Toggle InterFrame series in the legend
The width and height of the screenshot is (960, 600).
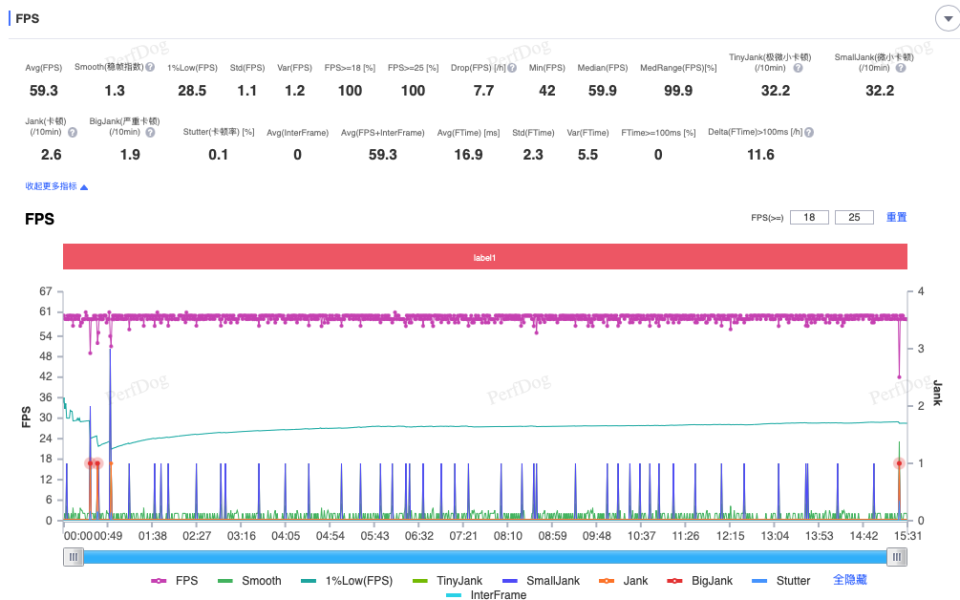pos(486,594)
